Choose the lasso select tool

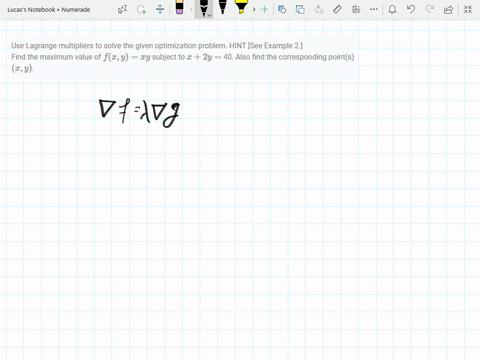141,9
